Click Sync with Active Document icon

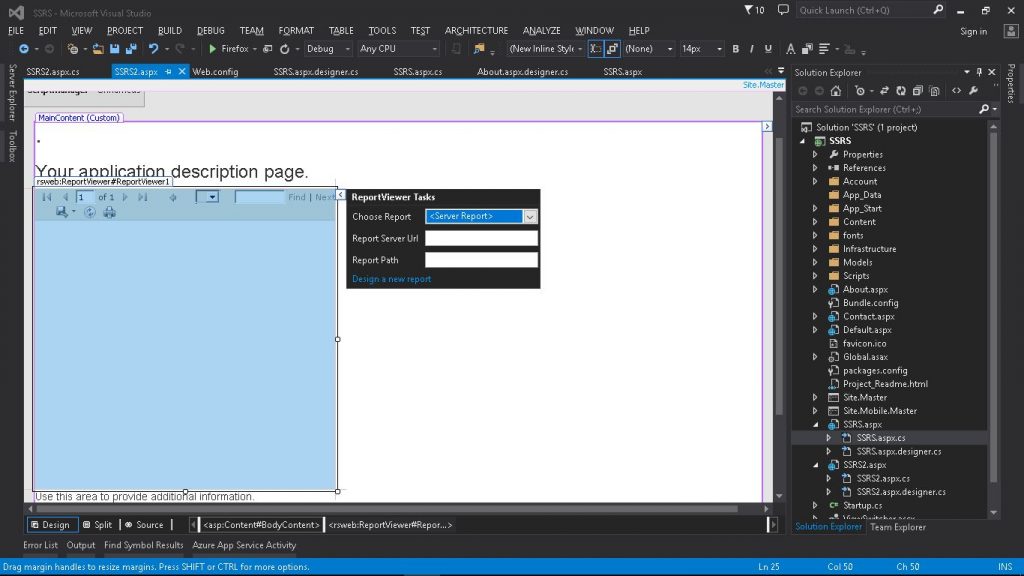point(884,91)
